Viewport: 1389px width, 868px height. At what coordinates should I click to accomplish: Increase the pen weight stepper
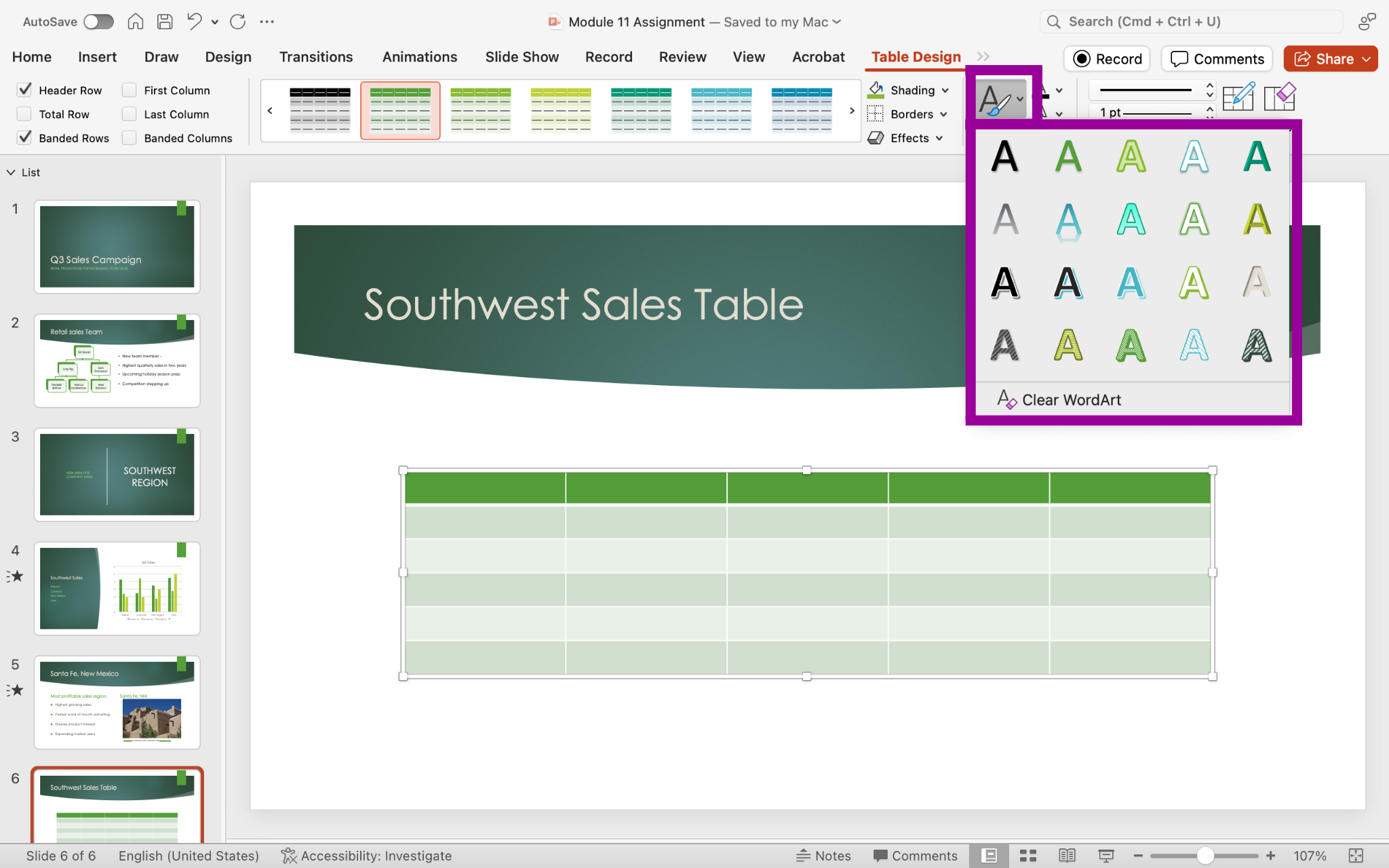coord(1210,108)
